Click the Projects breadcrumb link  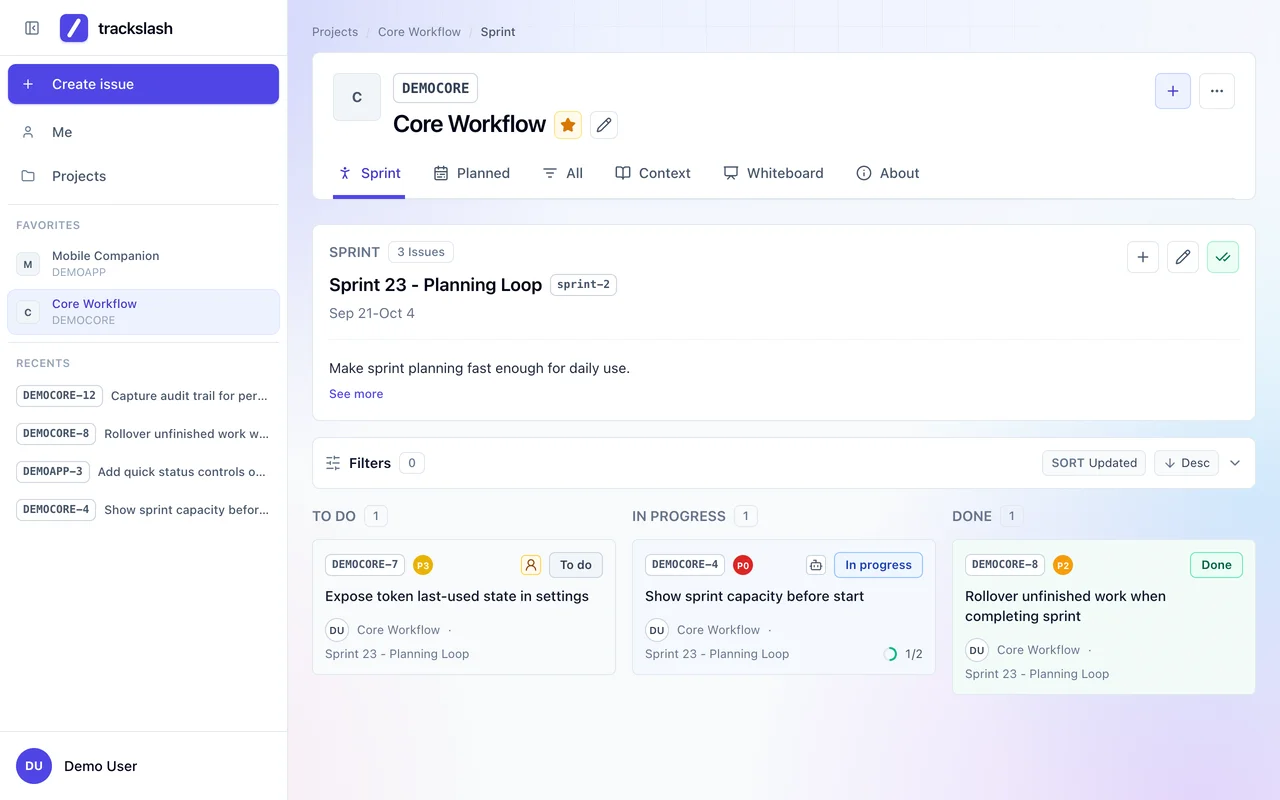click(335, 32)
